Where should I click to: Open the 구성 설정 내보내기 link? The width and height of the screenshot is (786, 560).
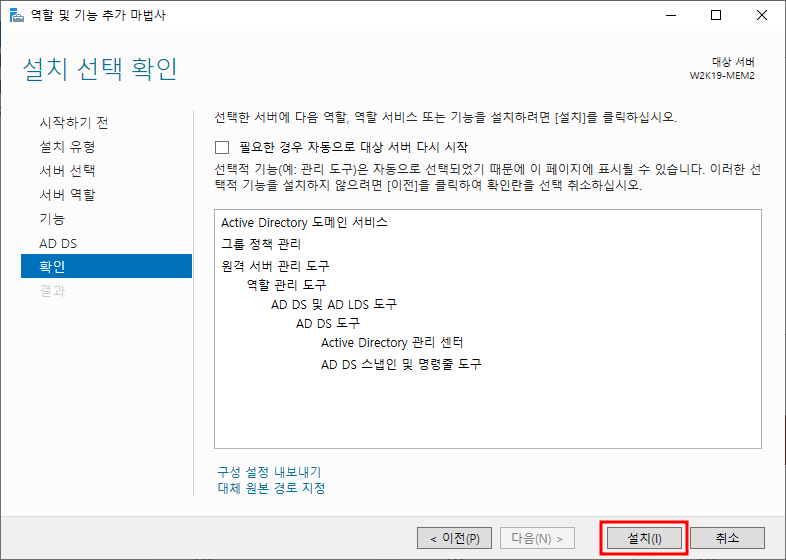tap(269, 472)
